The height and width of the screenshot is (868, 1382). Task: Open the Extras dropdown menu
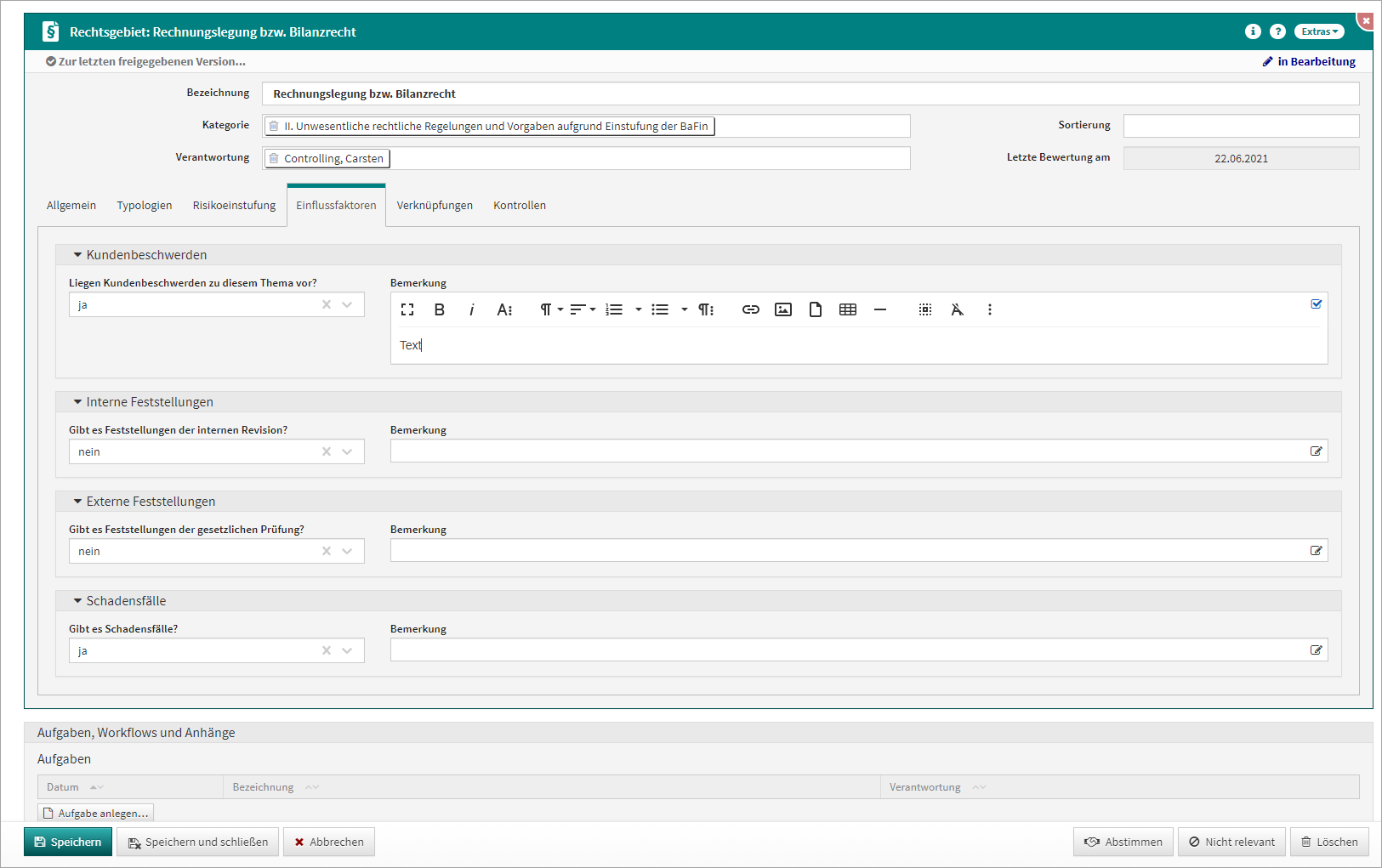click(x=1318, y=31)
